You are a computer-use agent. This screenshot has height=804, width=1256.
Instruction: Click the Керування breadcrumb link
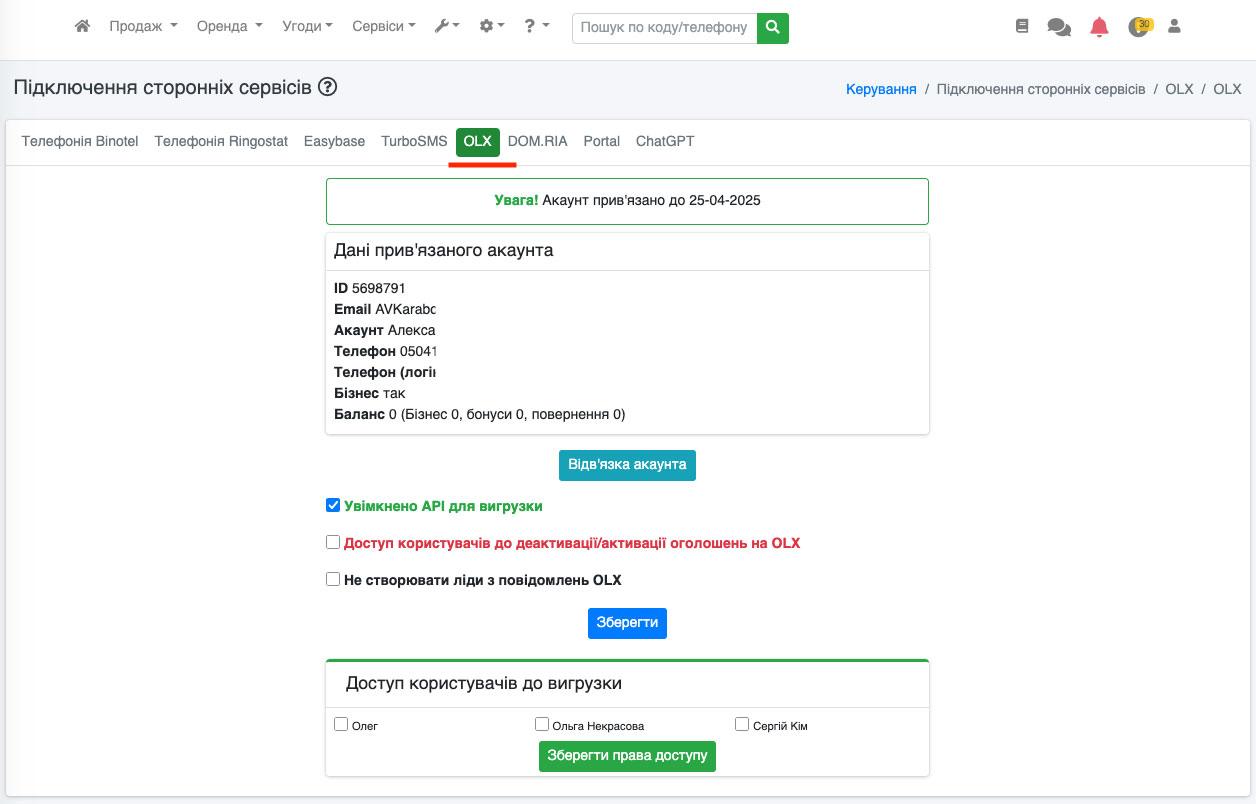[881, 89]
